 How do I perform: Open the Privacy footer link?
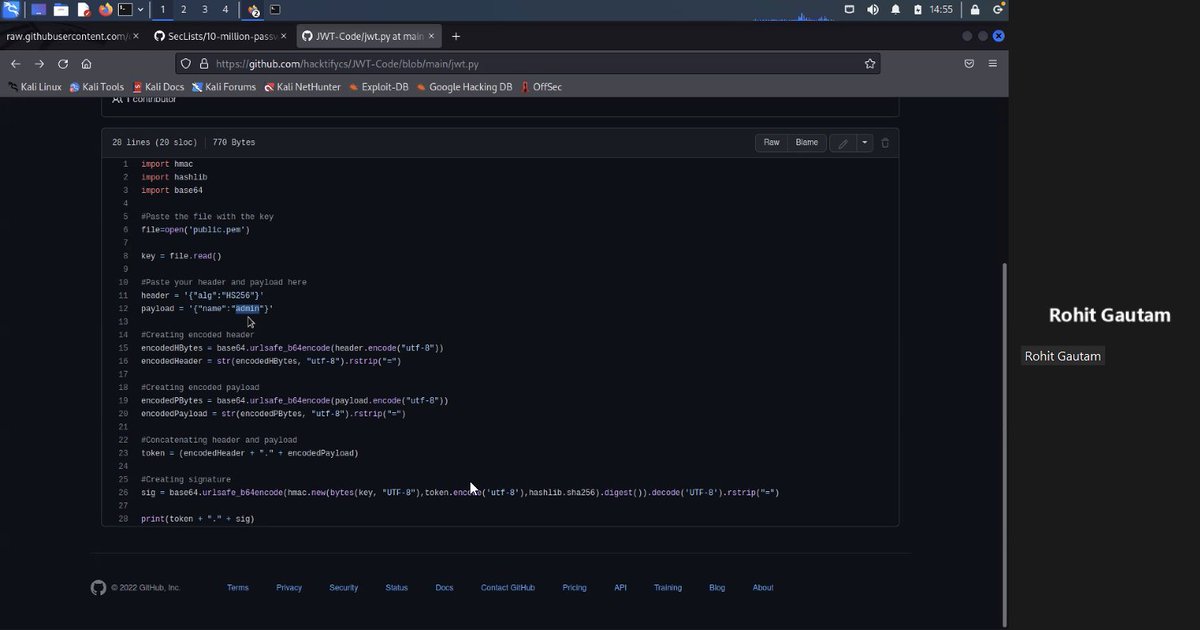[x=289, y=588]
